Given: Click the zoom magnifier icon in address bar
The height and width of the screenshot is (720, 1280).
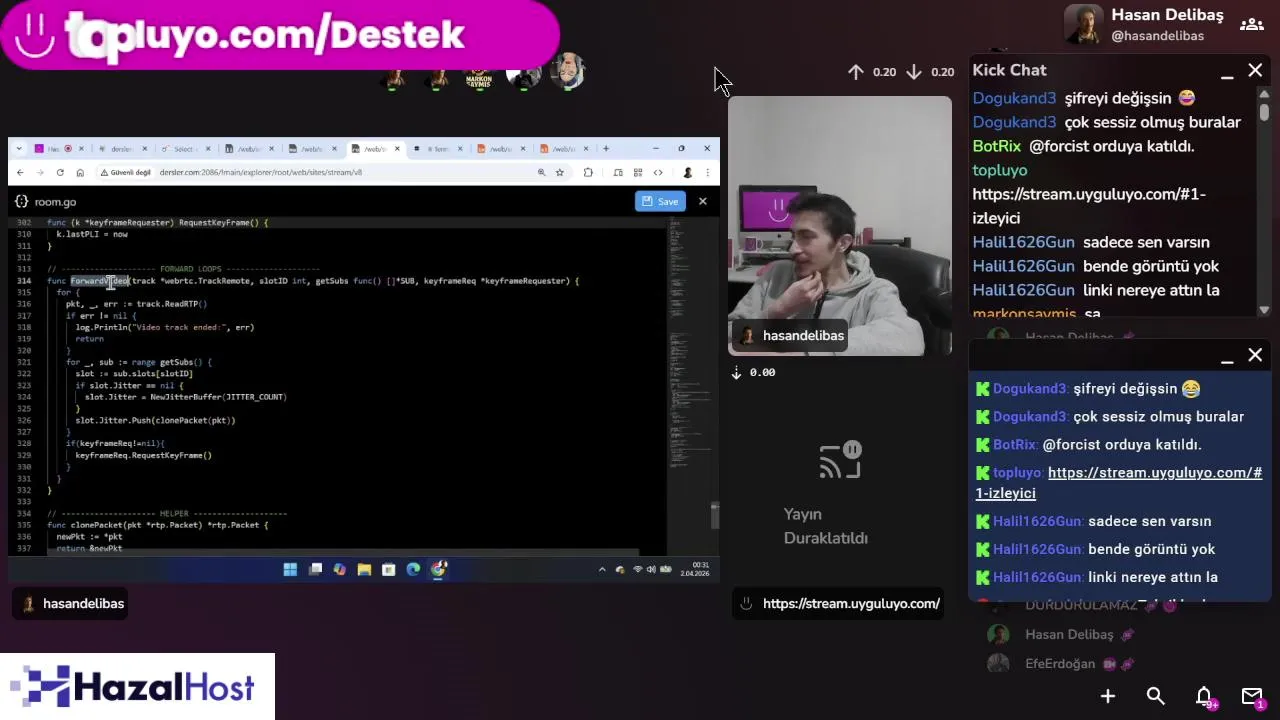Looking at the screenshot, I should [x=541, y=172].
